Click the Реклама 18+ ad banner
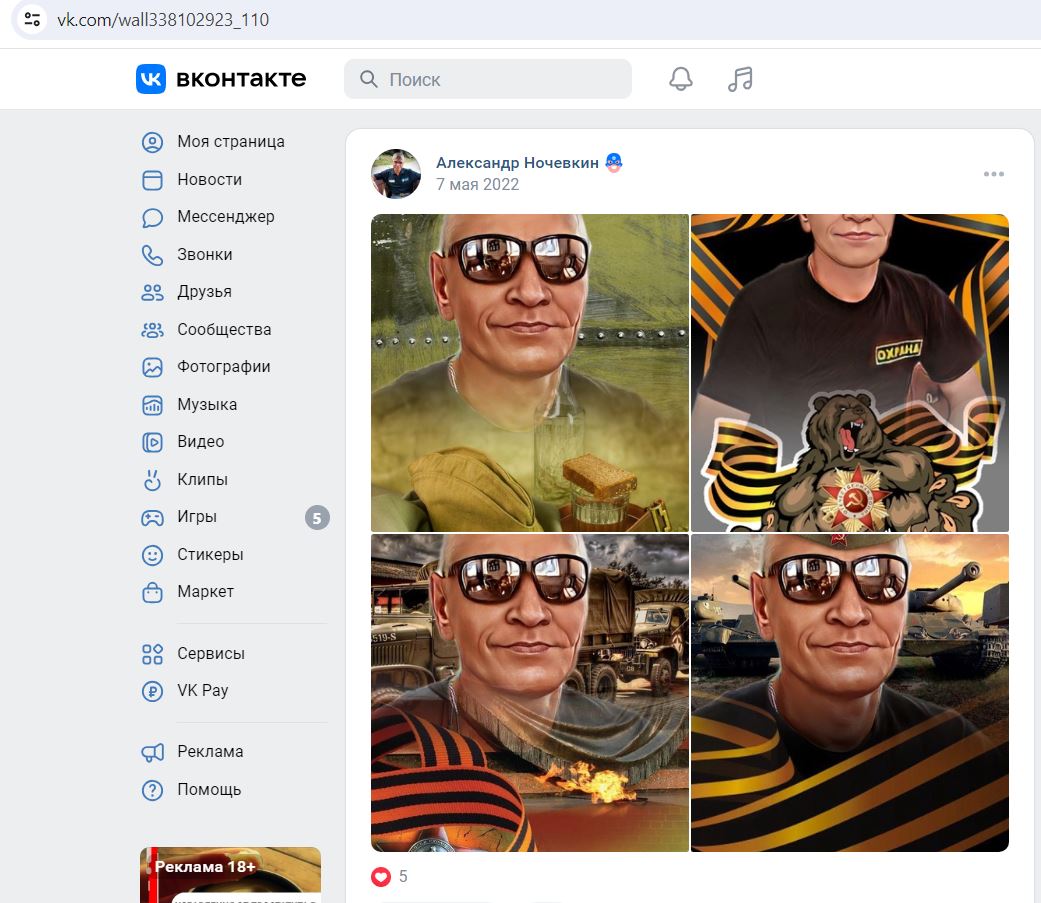The width and height of the screenshot is (1041, 903). 230,875
